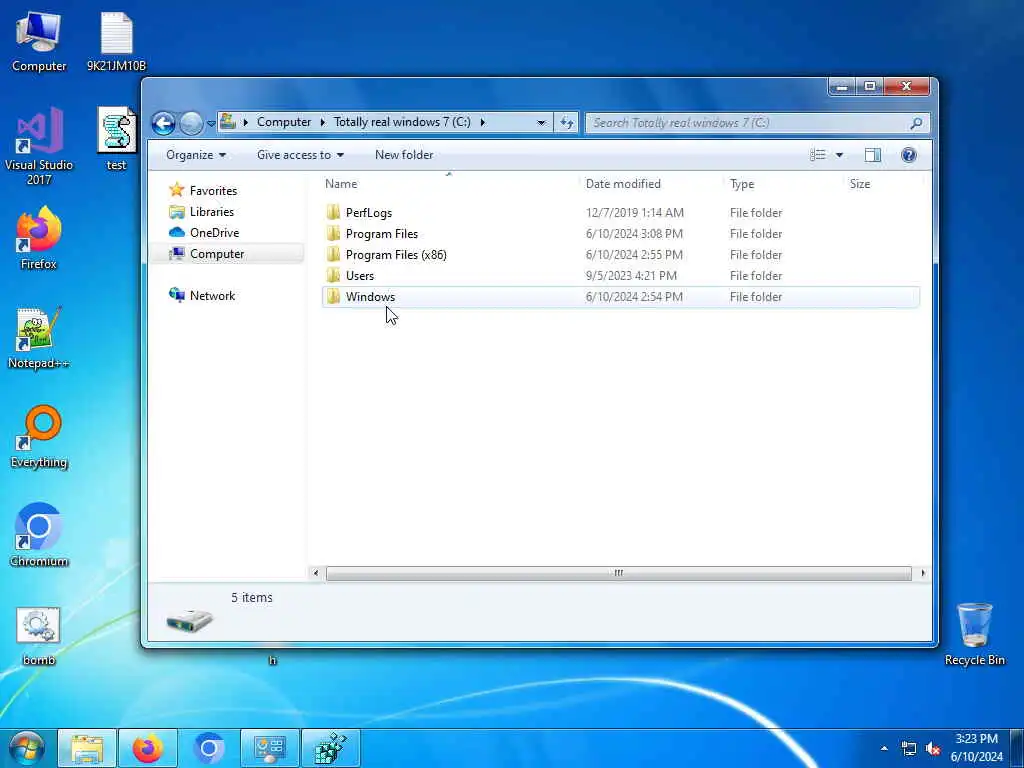1024x768 pixels.
Task: Click Computer in the address breadcrumb
Action: 283,122
